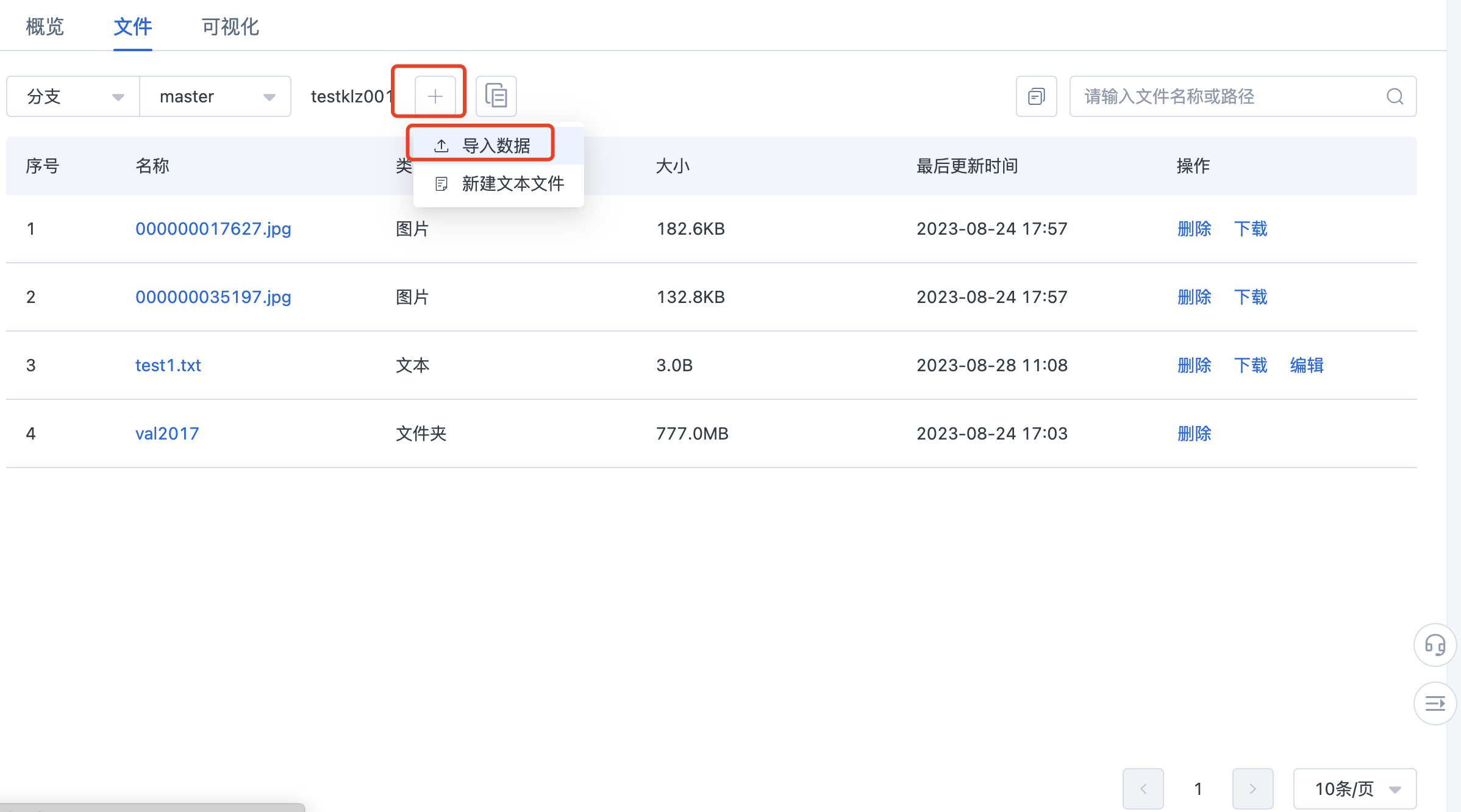
Task: Click the next page arrow in pagination
Action: coord(1252,788)
